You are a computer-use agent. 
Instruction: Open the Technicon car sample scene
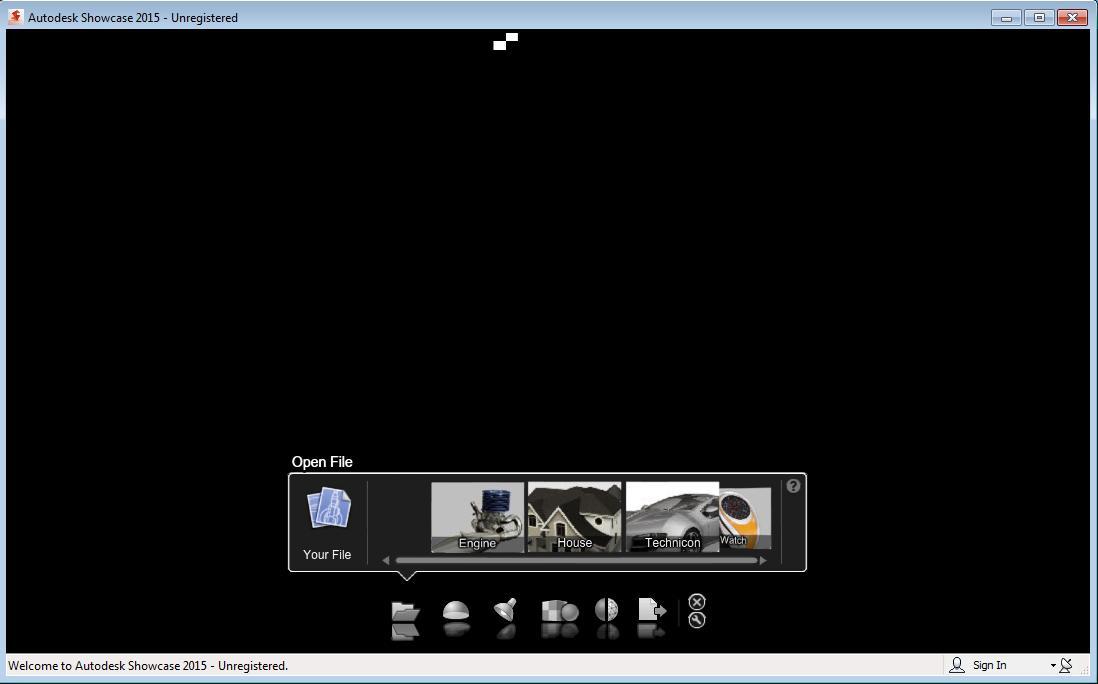672,517
